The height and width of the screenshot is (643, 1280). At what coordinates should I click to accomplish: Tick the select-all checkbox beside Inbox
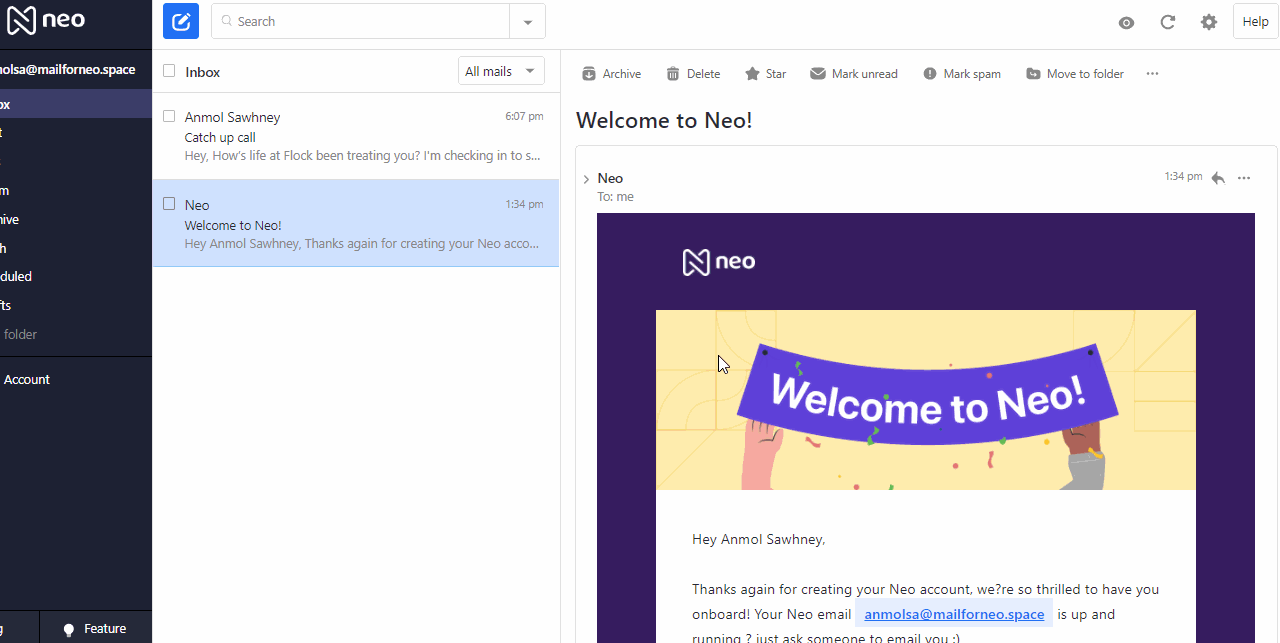click(x=169, y=71)
